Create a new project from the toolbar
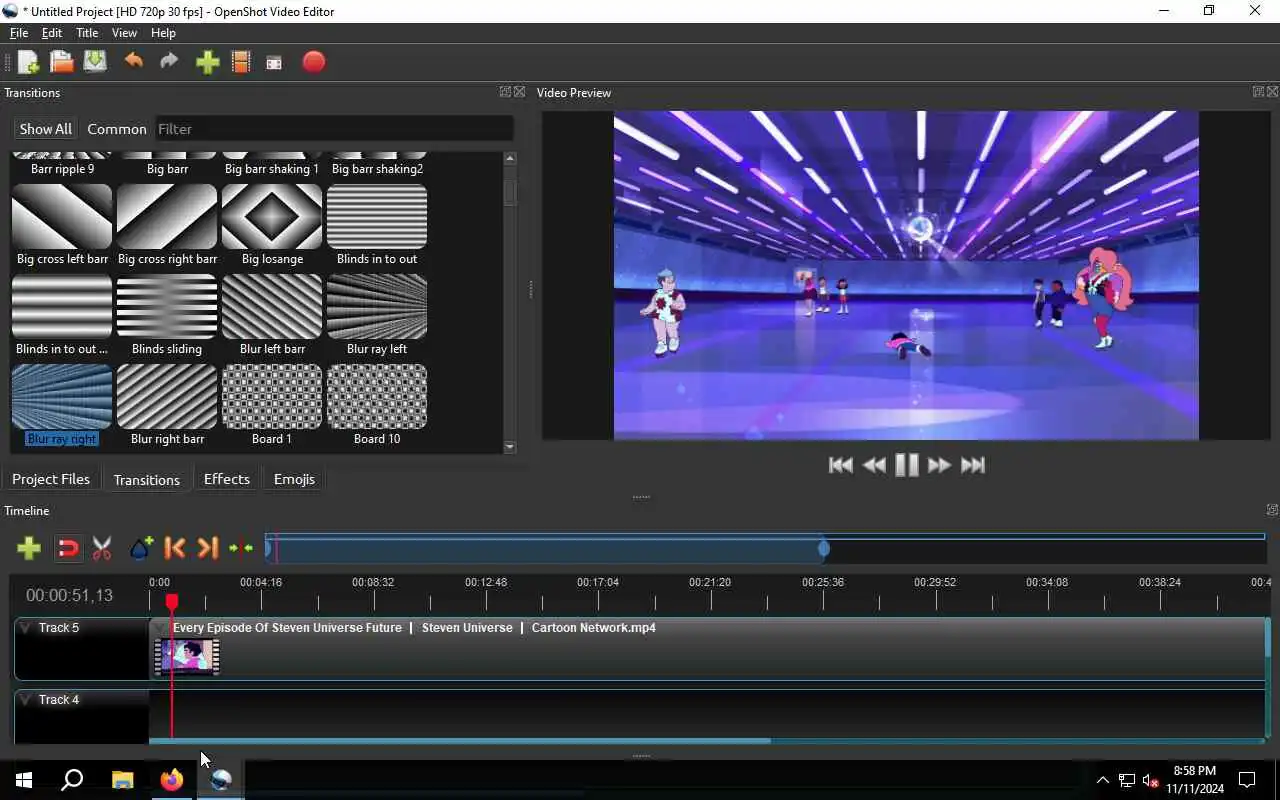 28,62
